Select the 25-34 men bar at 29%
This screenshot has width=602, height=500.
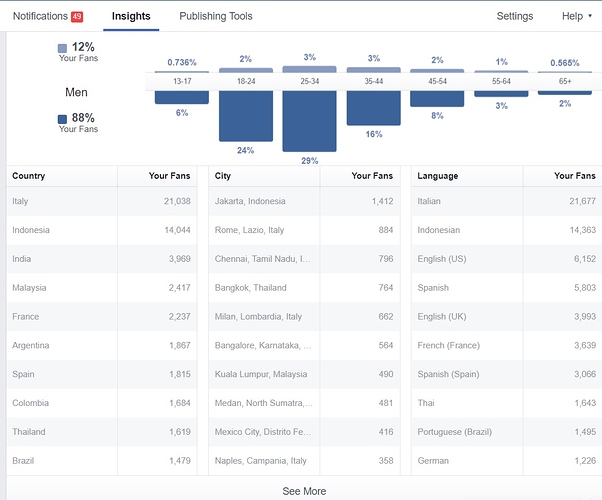(310, 121)
